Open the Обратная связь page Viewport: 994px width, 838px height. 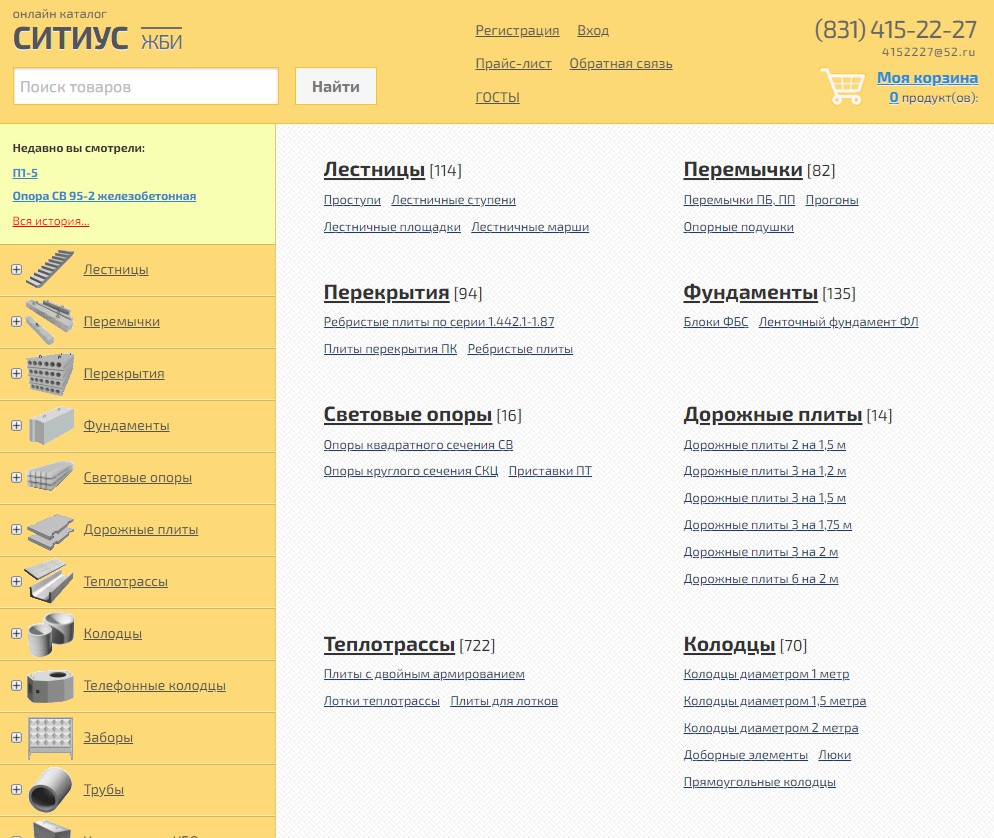pos(621,63)
